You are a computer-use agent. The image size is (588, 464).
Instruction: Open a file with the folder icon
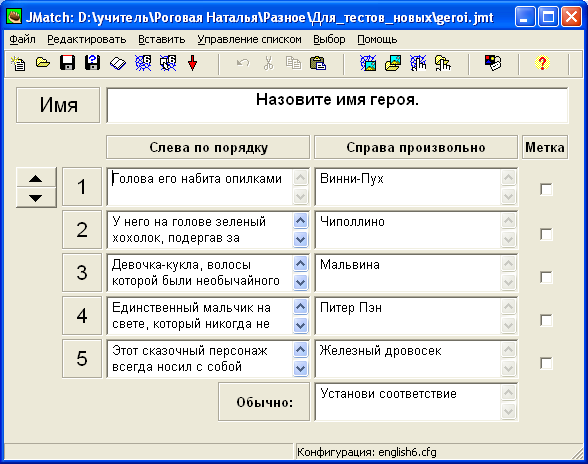coord(43,63)
